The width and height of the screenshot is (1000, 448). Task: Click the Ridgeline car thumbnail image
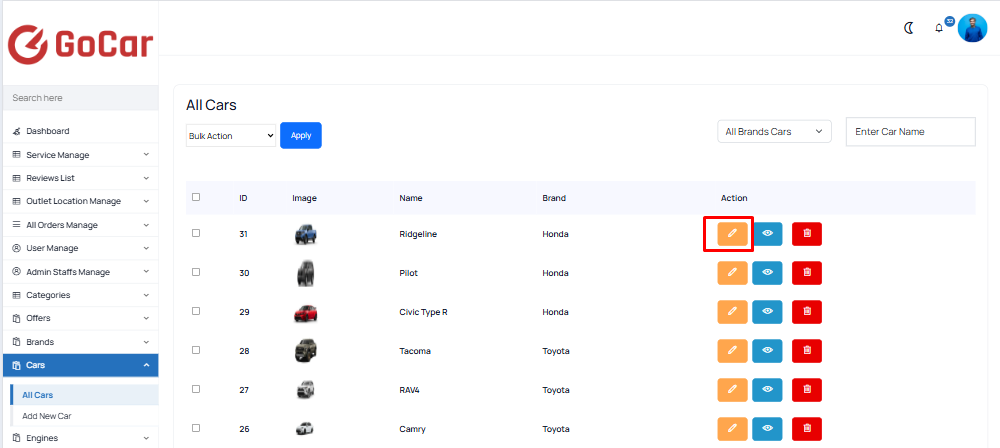point(305,234)
